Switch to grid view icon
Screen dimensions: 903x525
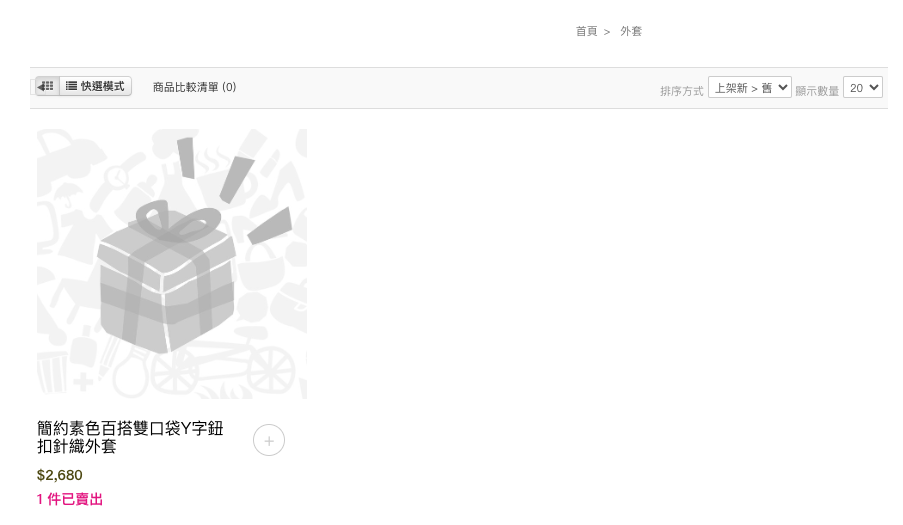click(47, 86)
